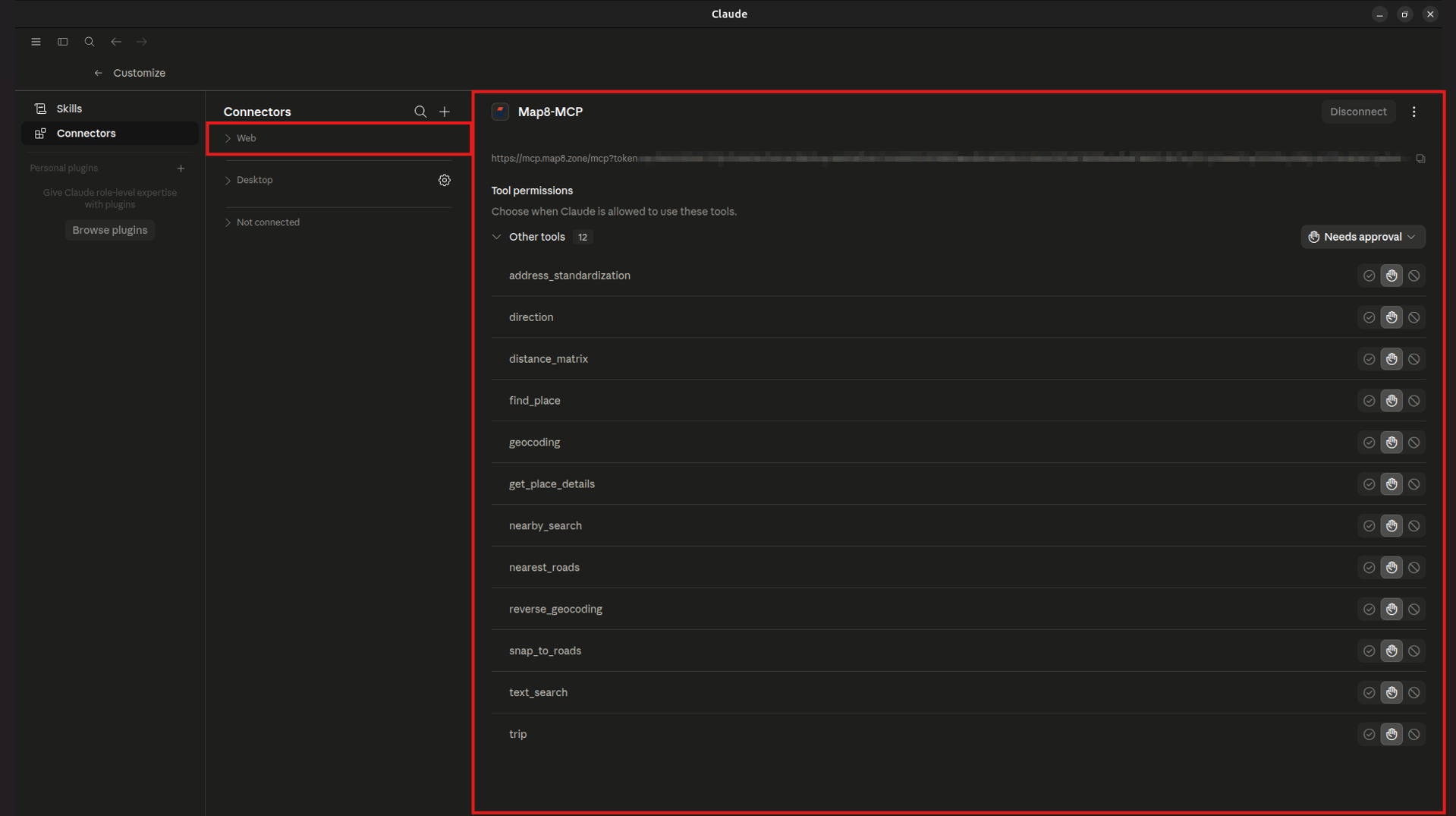Always allow the address_standardization tool
The height and width of the screenshot is (816, 1456).
pos(1369,276)
